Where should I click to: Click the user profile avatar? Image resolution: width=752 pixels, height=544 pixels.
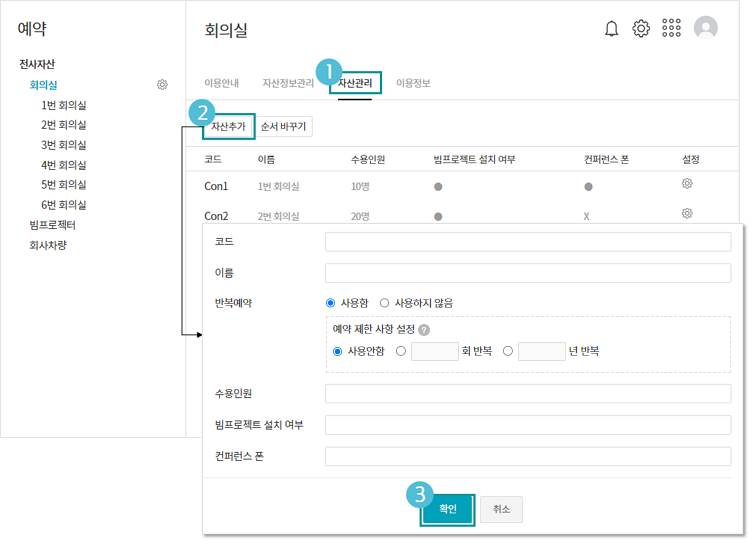706,29
